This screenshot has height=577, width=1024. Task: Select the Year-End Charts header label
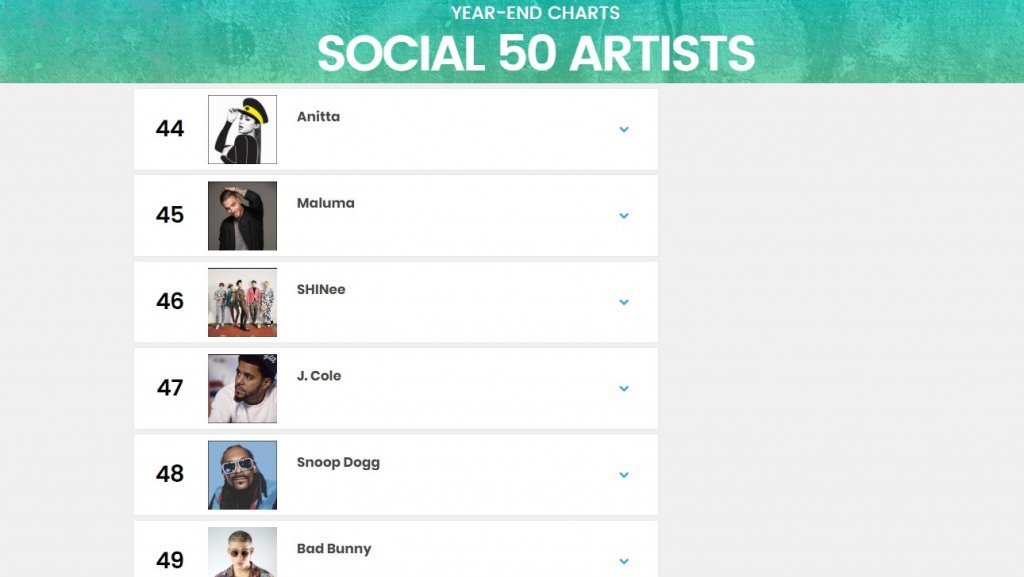[x=536, y=12]
